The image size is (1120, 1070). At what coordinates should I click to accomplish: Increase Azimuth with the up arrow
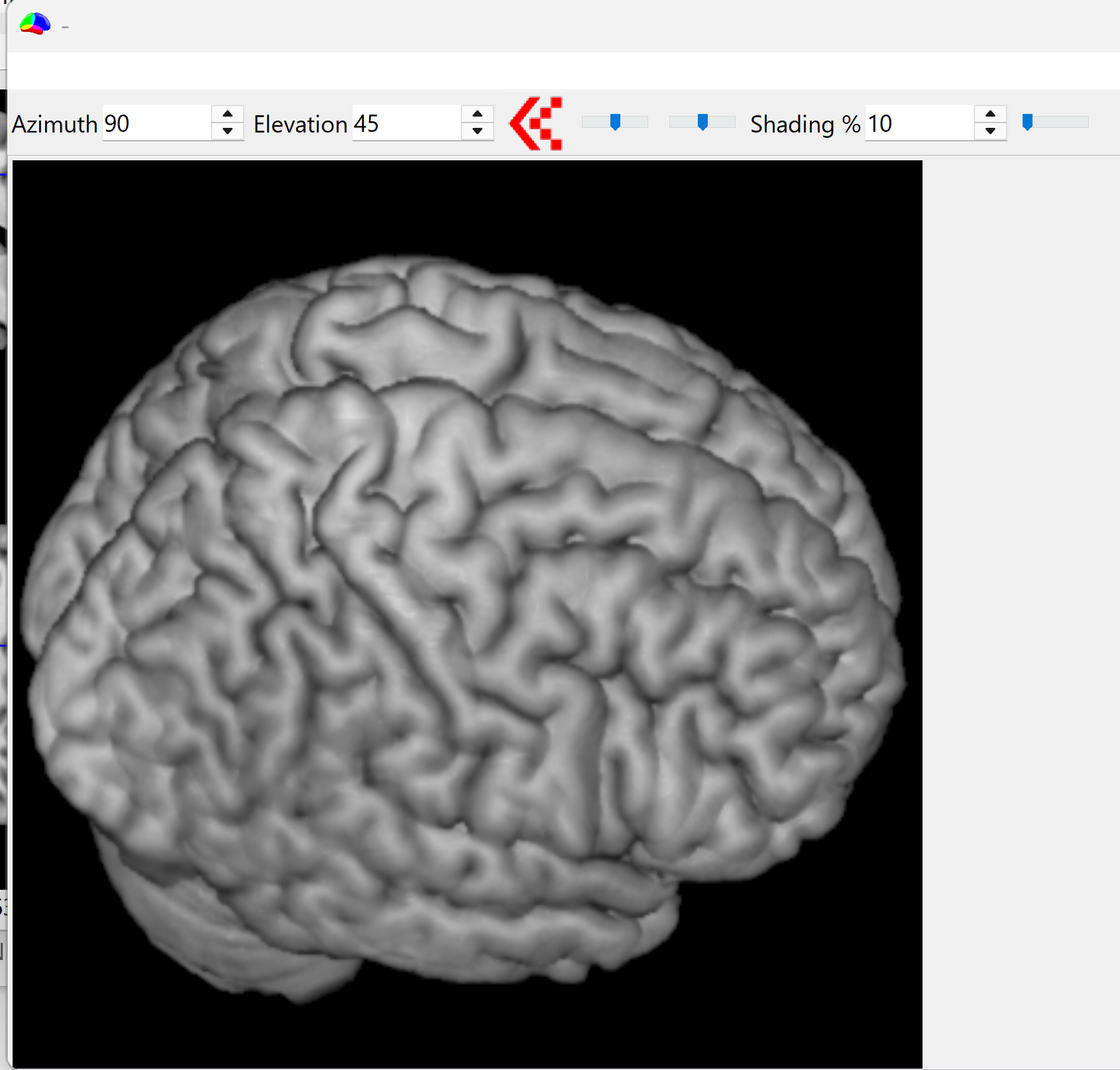(227, 114)
